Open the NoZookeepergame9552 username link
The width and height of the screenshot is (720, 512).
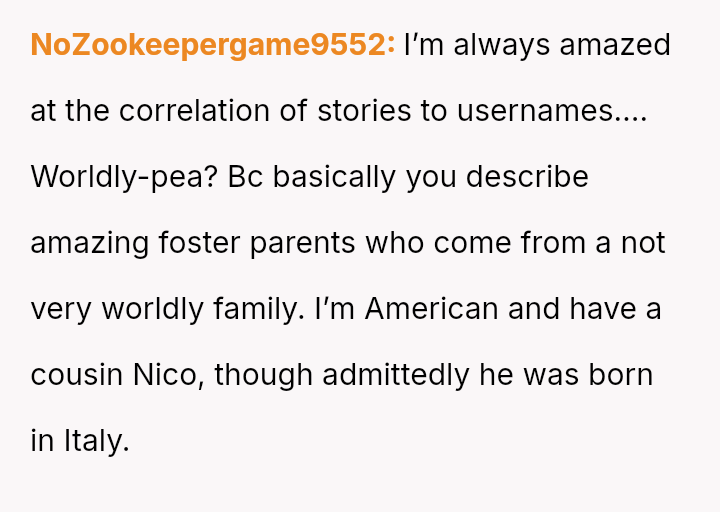pyautogui.click(x=212, y=46)
